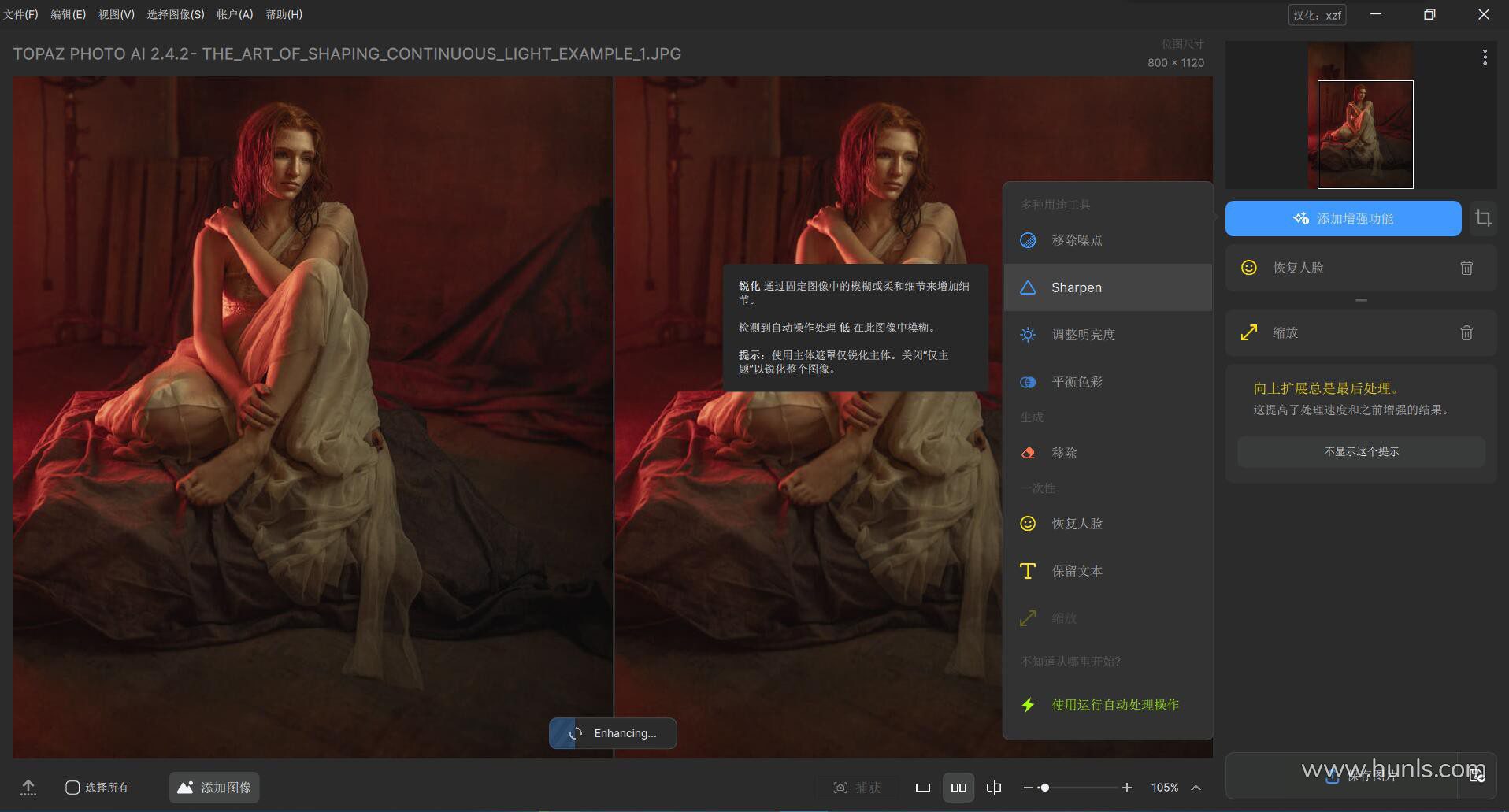Image resolution: width=1509 pixels, height=812 pixels.
Task: Delete the 恢复人脸 enhancement with trash icon
Action: (x=1466, y=268)
